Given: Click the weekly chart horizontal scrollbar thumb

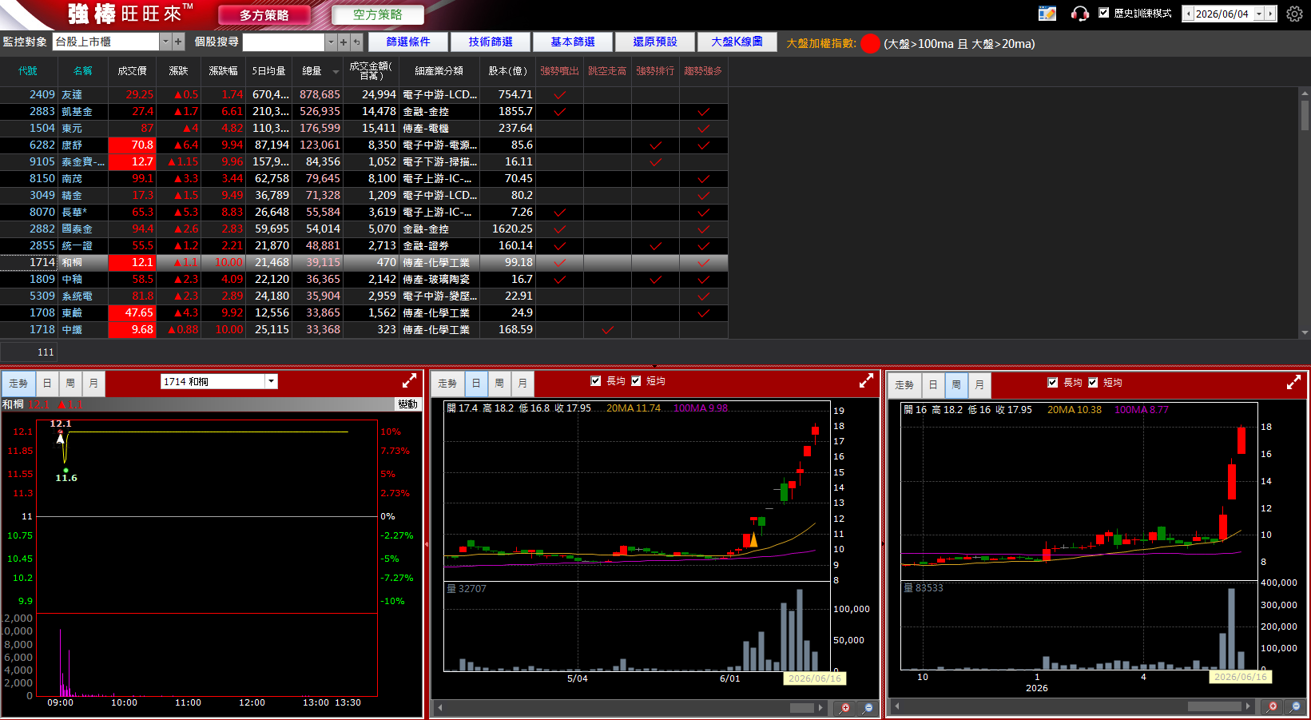Looking at the screenshot, I should [1214, 707].
